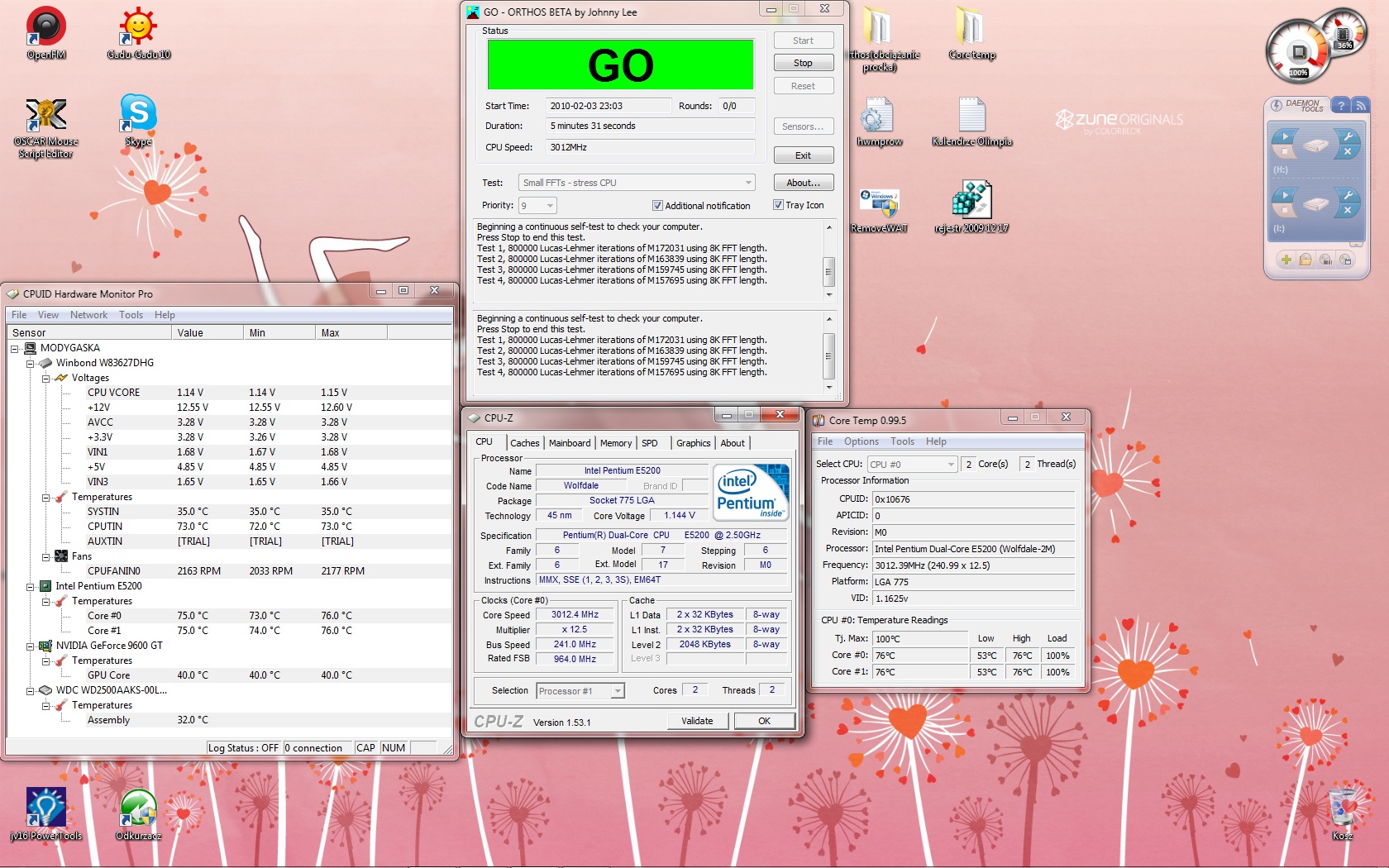
Task: Click the Exit button in Orthos
Action: point(803,155)
